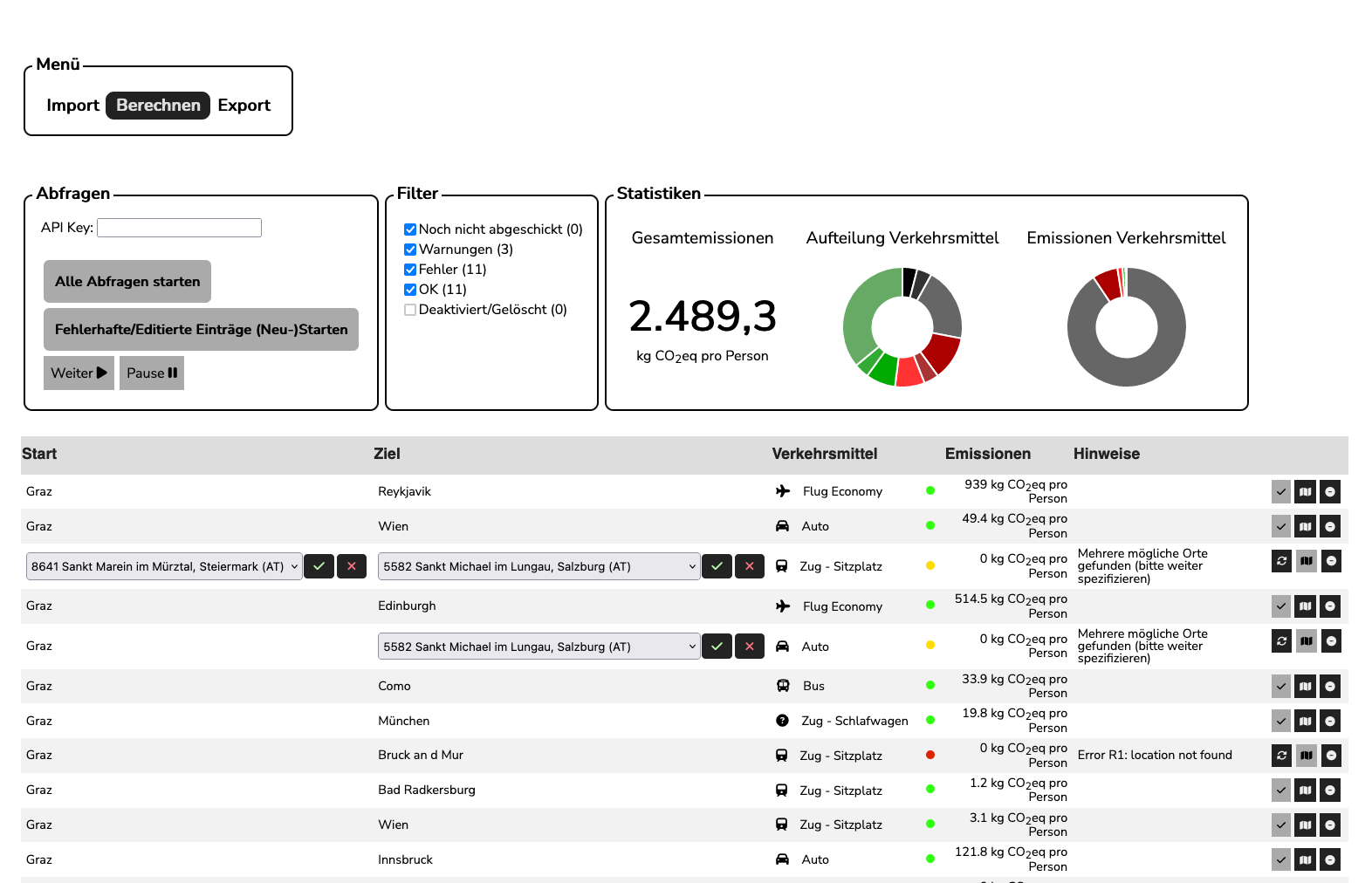Click the map icon in the München row
Viewport: 1372px width, 883px height.
(x=1305, y=722)
